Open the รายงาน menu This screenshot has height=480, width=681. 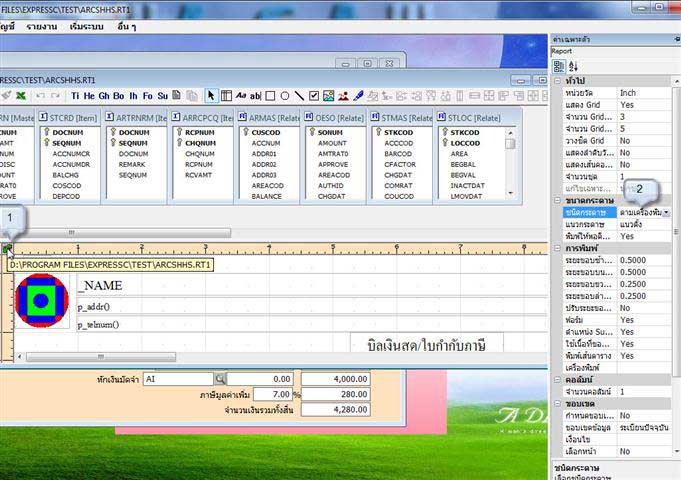pyautogui.click(x=41, y=26)
